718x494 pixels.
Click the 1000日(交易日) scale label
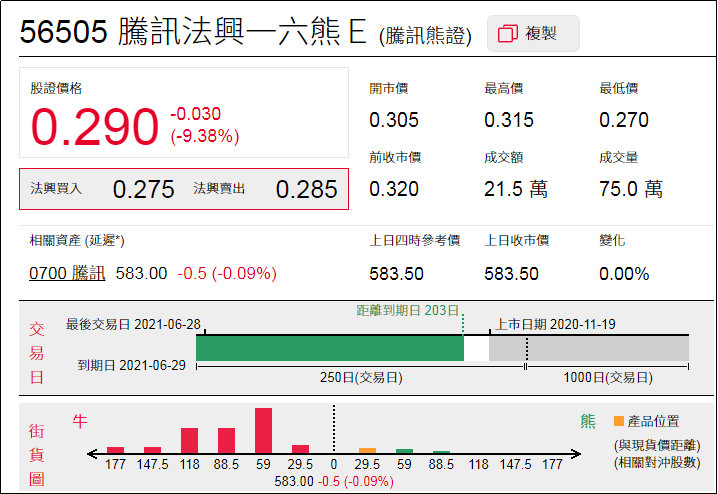pos(608,378)
